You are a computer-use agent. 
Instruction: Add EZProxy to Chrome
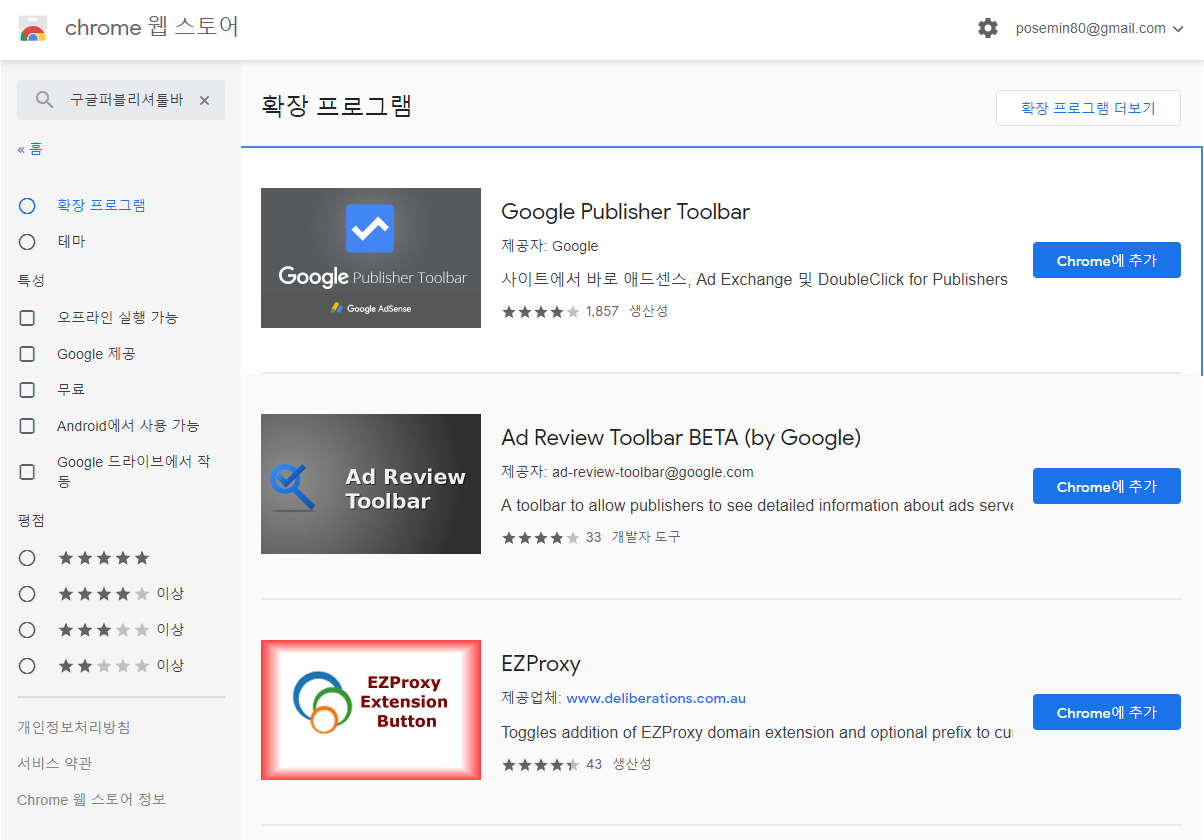(1107, 712)
